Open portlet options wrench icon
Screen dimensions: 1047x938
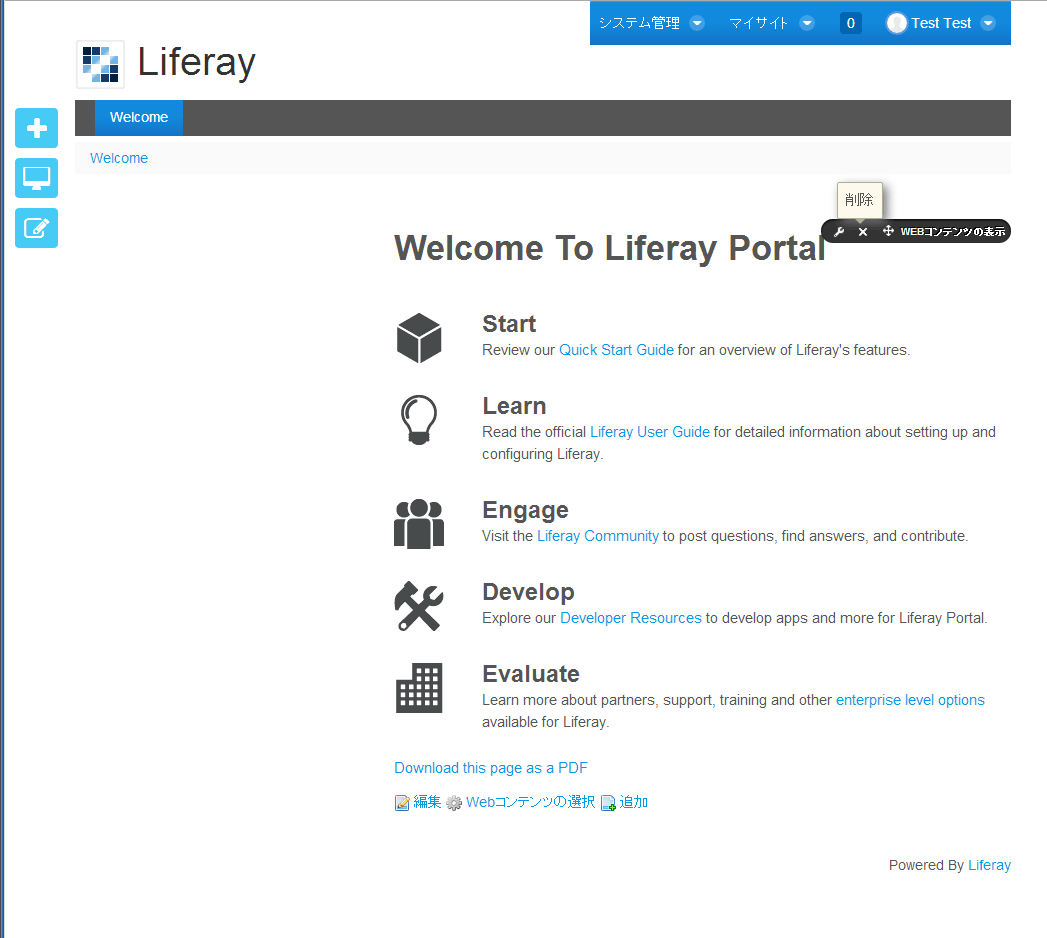839,232
